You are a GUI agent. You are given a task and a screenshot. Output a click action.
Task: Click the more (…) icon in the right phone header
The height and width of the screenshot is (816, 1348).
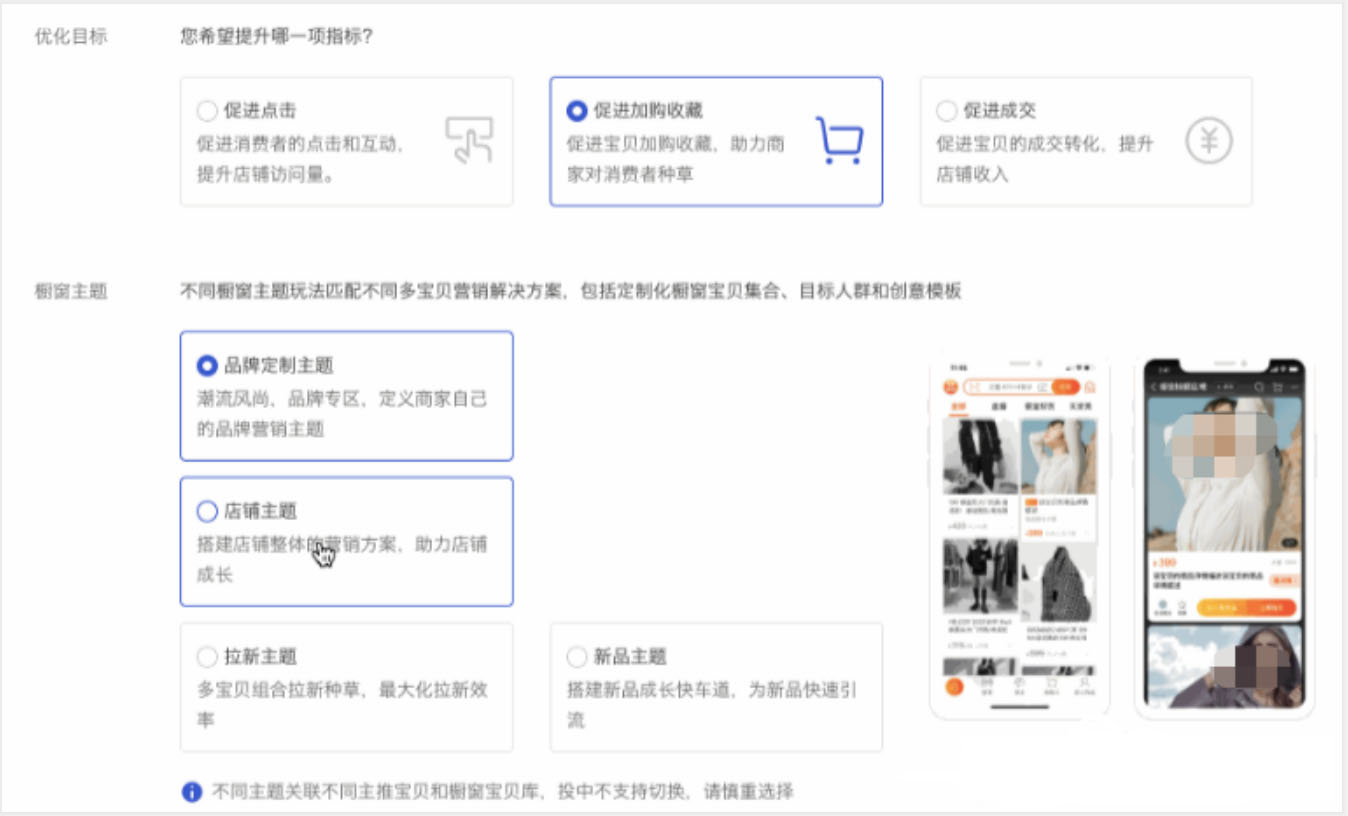coord(1295,387)
